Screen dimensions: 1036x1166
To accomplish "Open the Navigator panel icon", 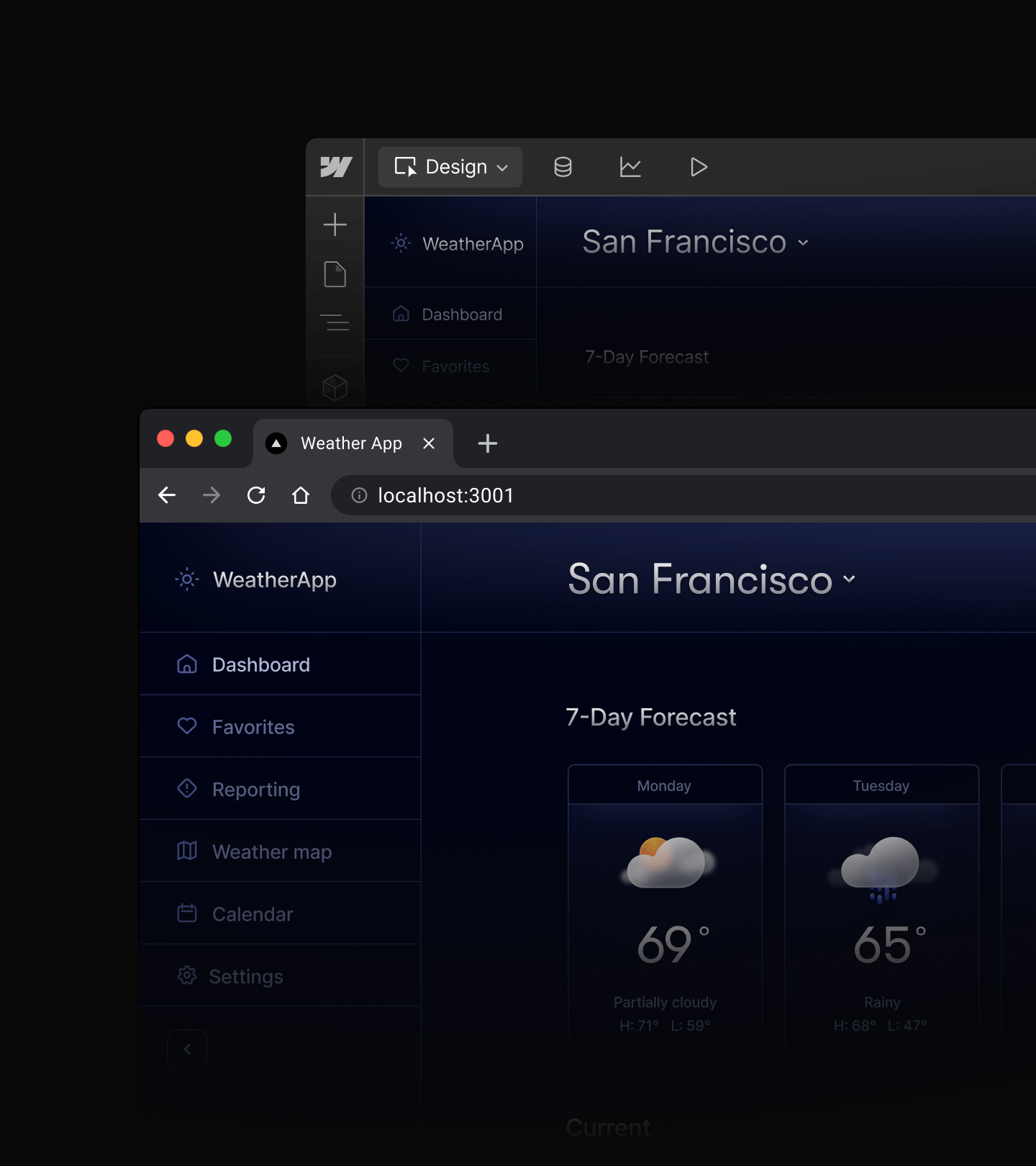I will click(x=335, y=322).
